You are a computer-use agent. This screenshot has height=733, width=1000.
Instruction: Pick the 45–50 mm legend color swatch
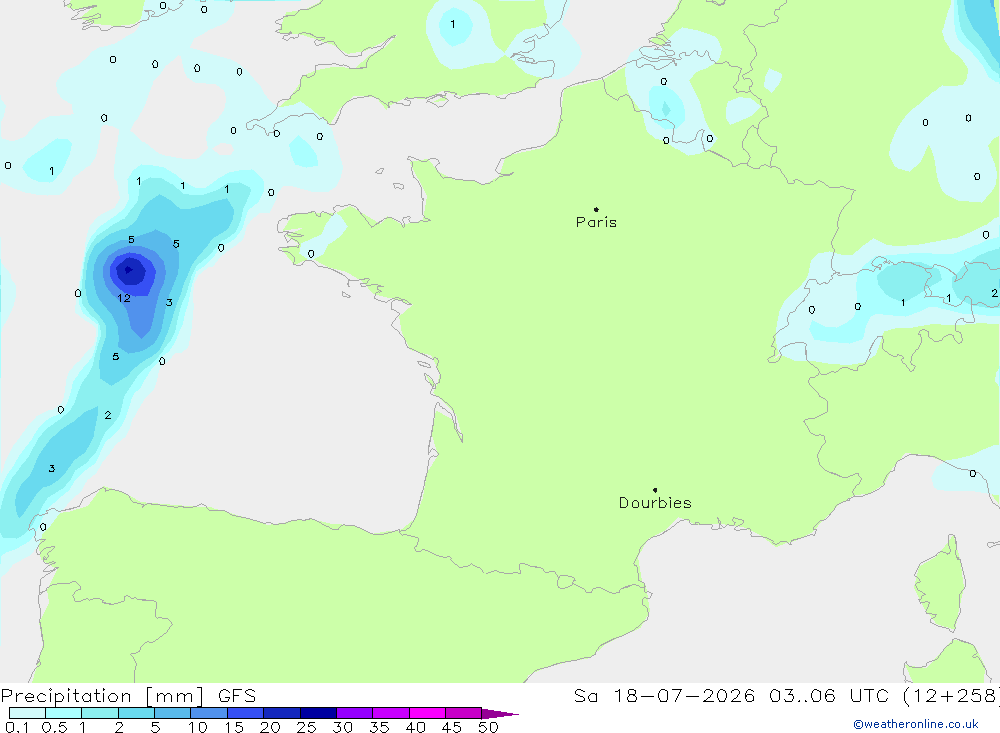464,713
